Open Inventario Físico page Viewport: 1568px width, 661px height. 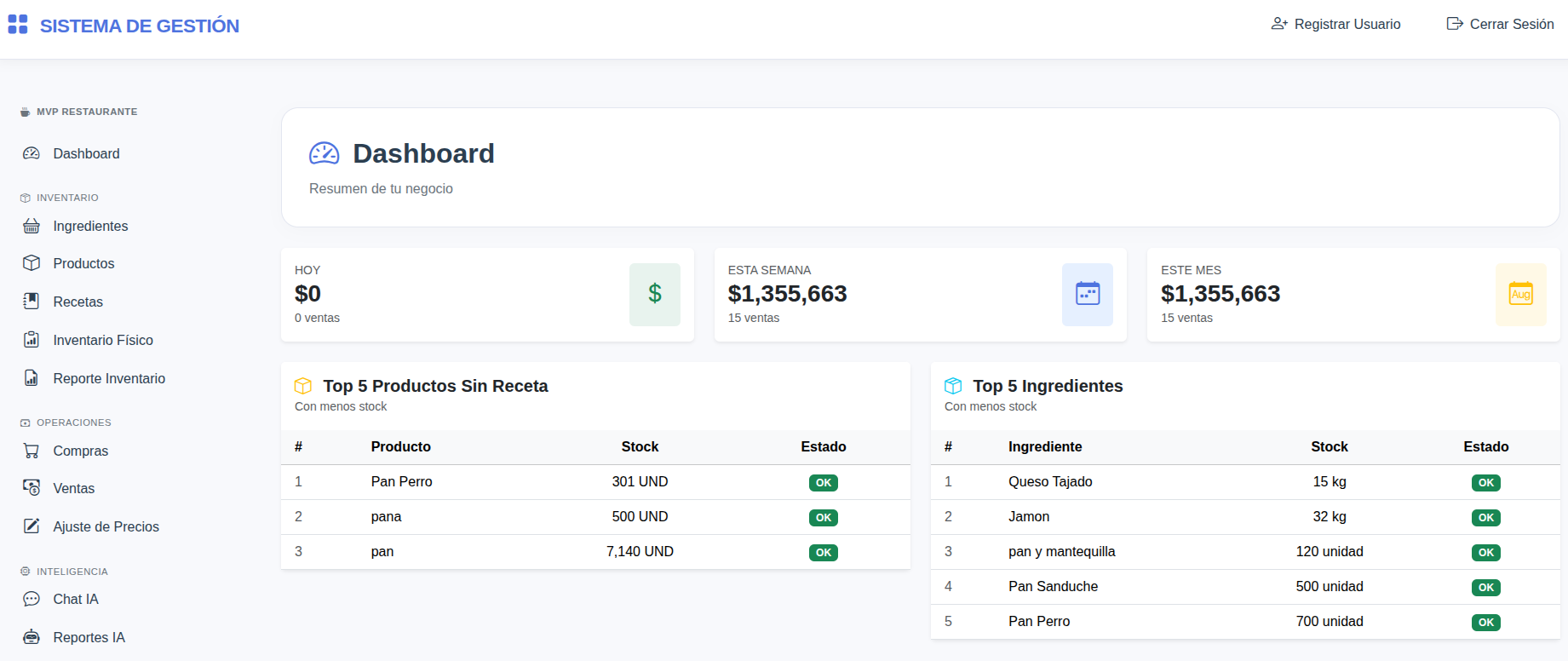coord(103,340)
